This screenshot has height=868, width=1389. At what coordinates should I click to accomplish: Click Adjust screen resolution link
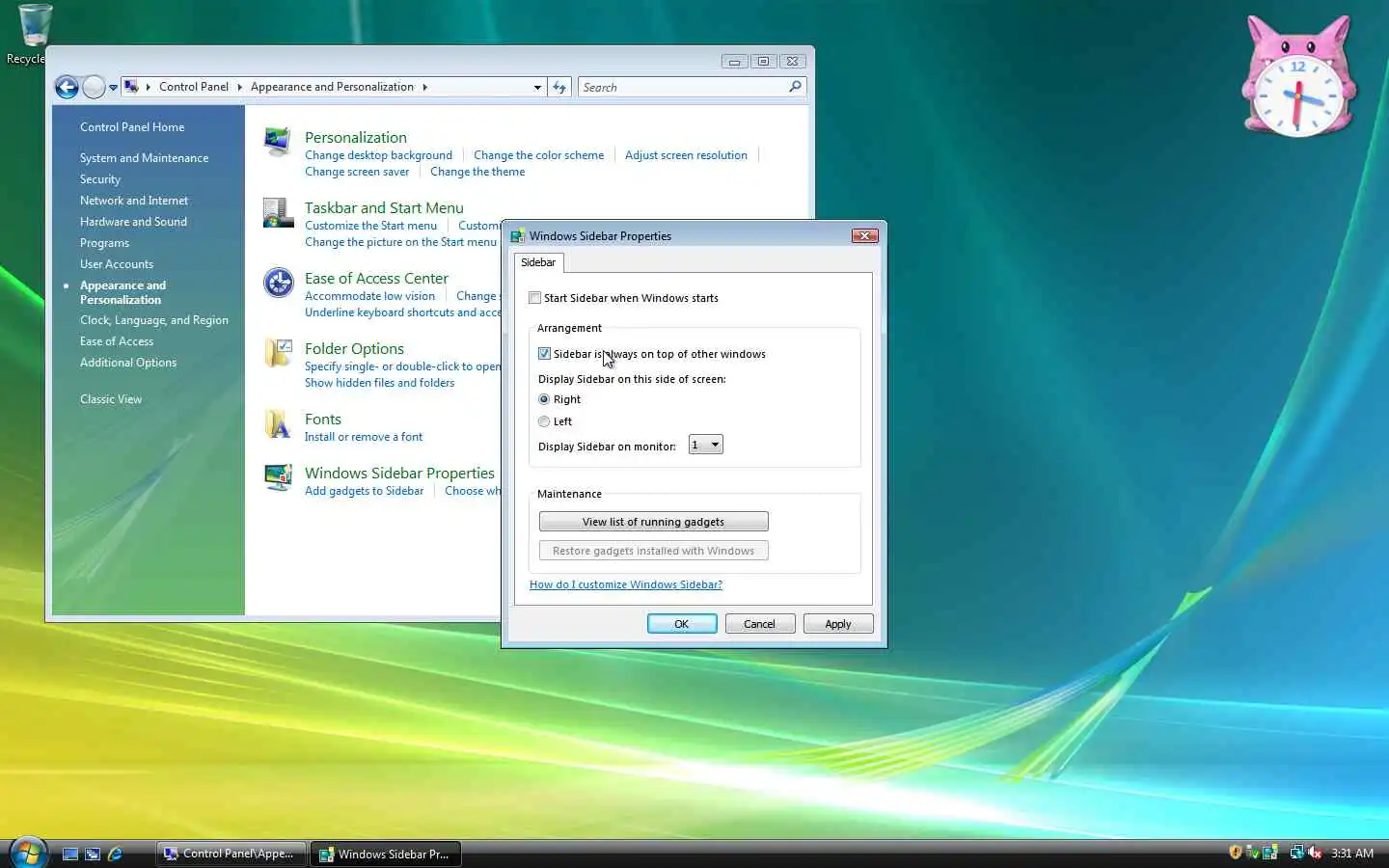click(686, 155)
